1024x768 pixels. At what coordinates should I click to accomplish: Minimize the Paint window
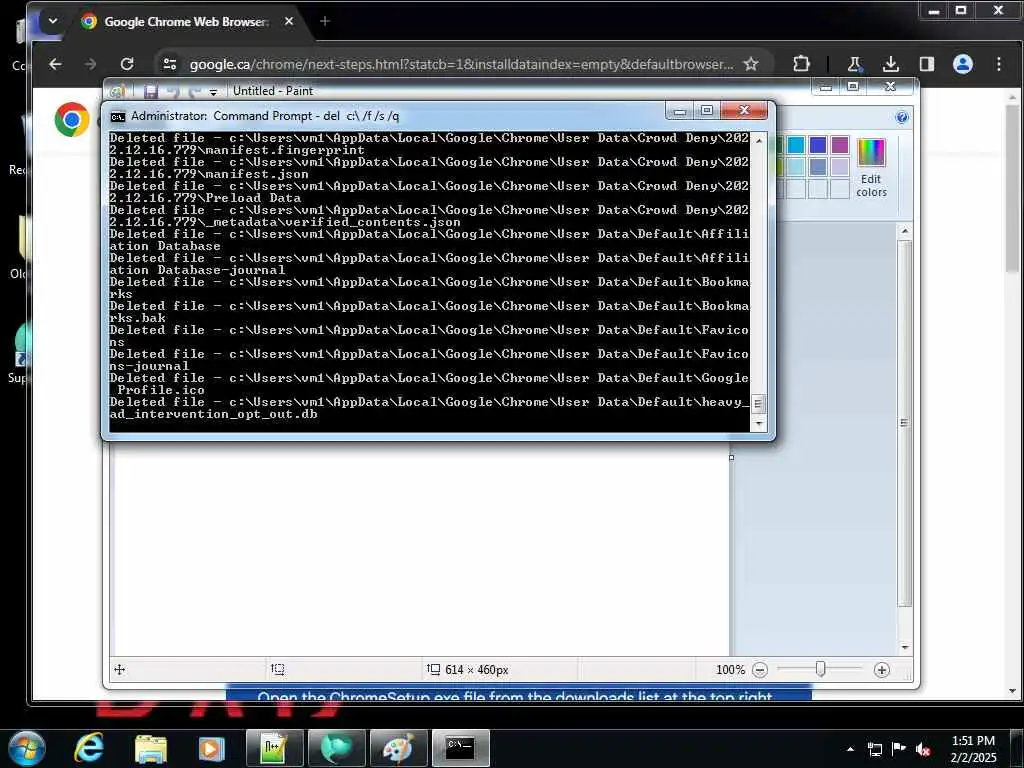coord(826,86)
